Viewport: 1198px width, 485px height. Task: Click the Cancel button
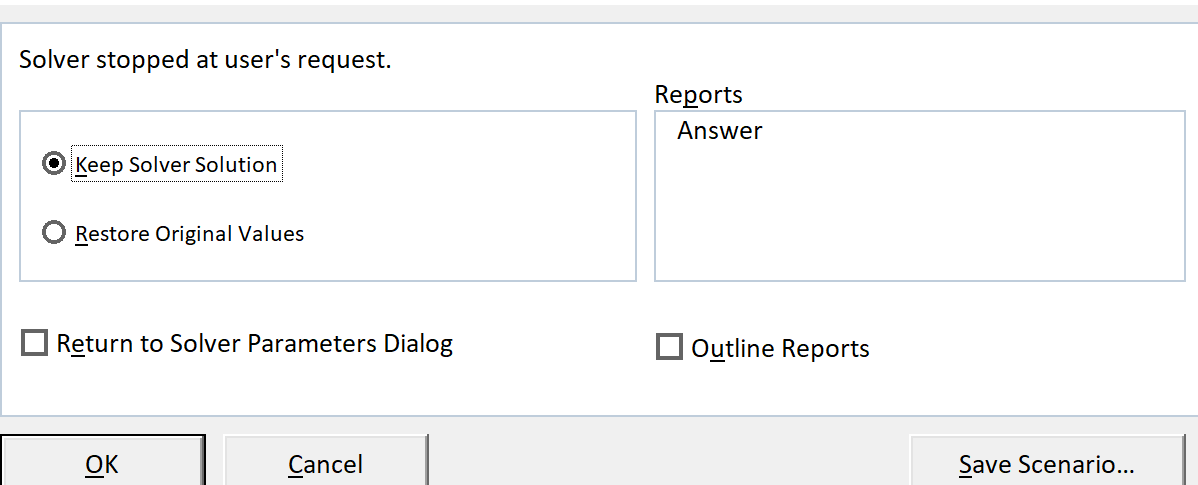click(325, 464)
